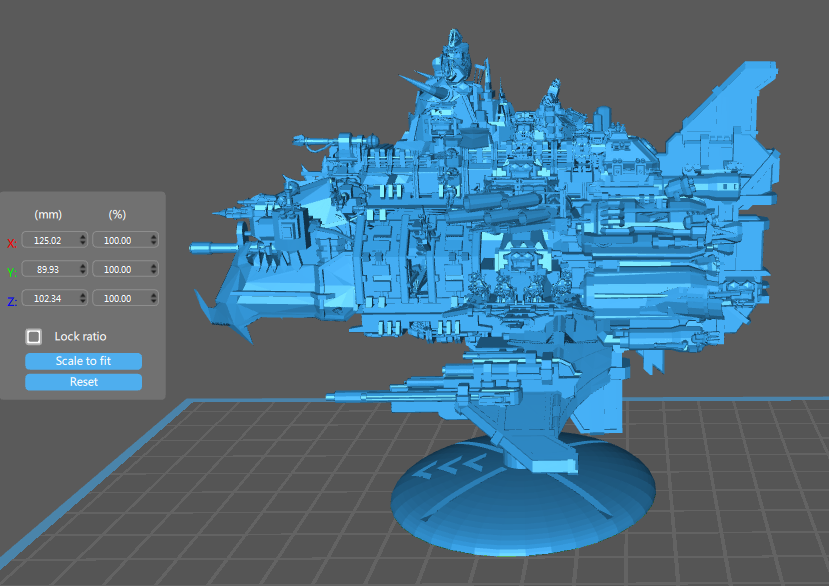The width and height of the screenshot is (829, 586).
Task: Click the Reset button
Action: (84, 382)
